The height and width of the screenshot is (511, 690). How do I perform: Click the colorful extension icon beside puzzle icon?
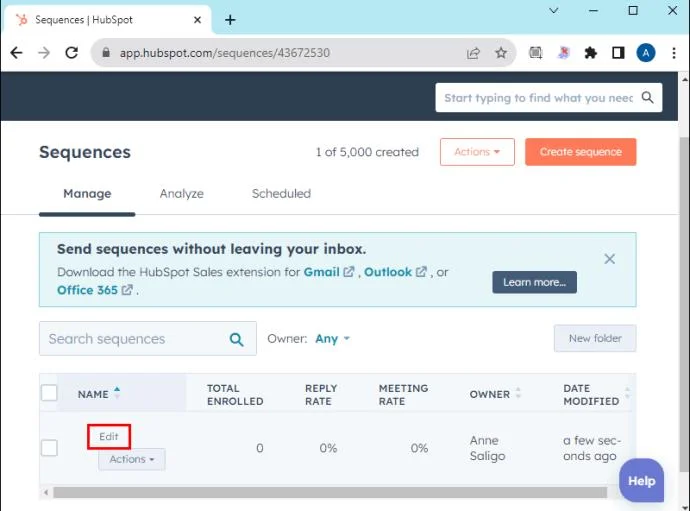pyautogui.click(x=563, y=53)
